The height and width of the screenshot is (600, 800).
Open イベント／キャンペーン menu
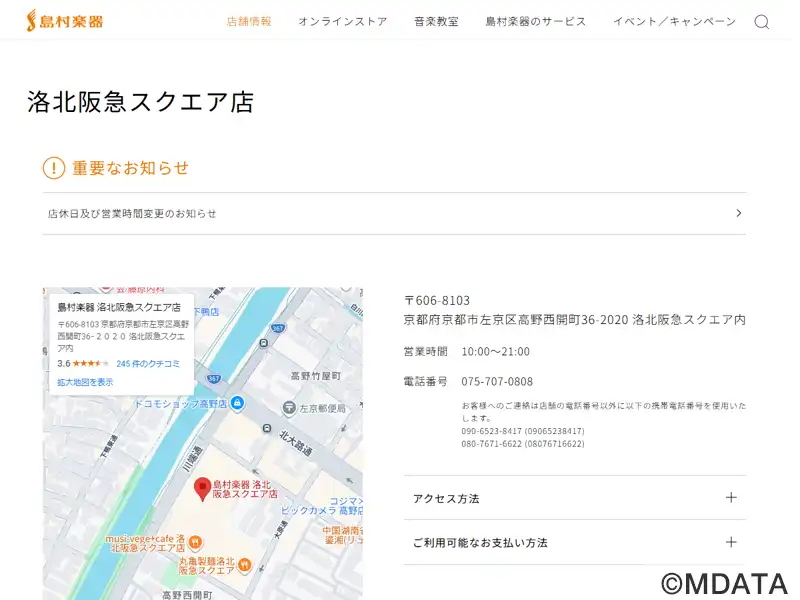pos(674,21)
